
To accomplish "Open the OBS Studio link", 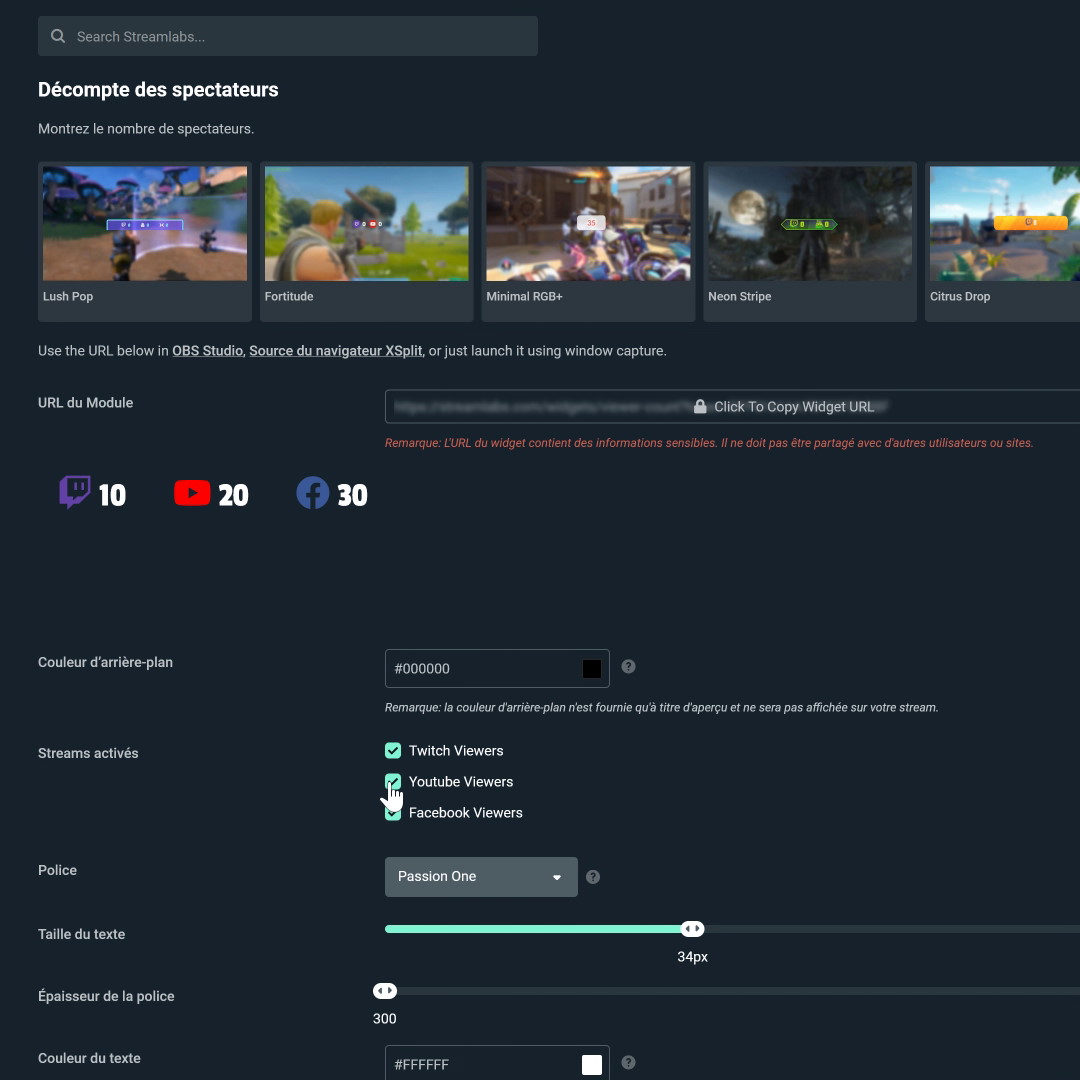I will [207, 351].
